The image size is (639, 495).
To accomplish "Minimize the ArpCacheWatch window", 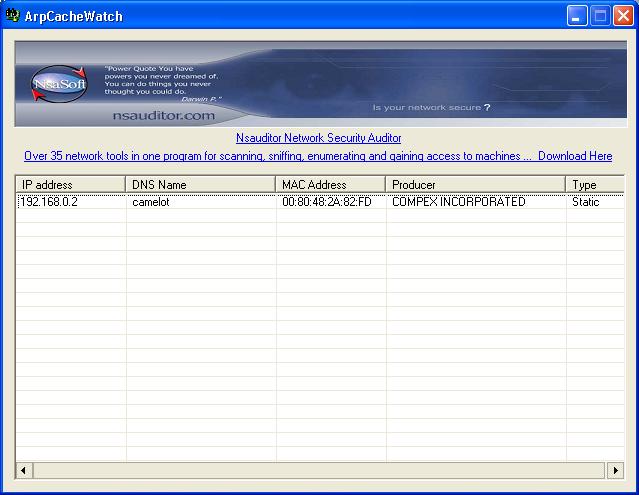I will [x=577, y=16].
